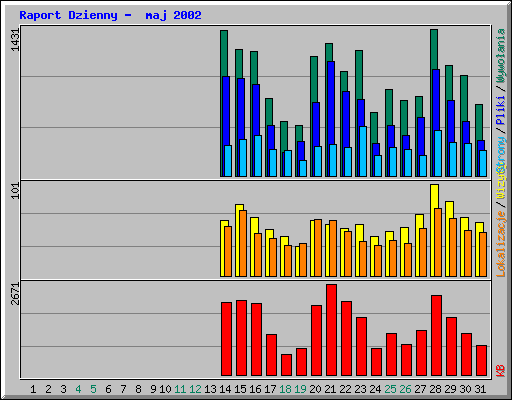
Task: Select green weekend day 19 label
Action: click(x=300, y=389)
